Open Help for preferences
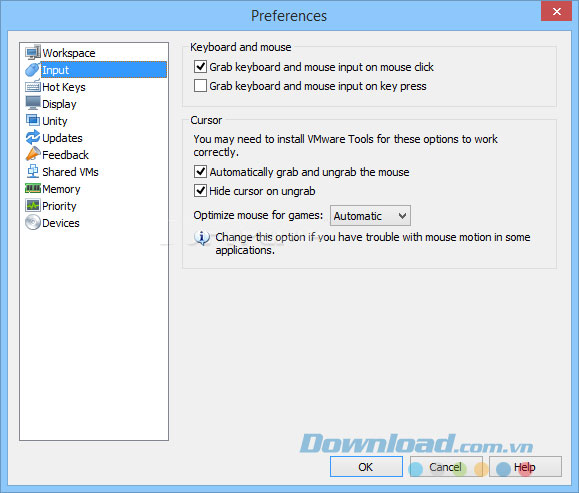 click(525, 467)
